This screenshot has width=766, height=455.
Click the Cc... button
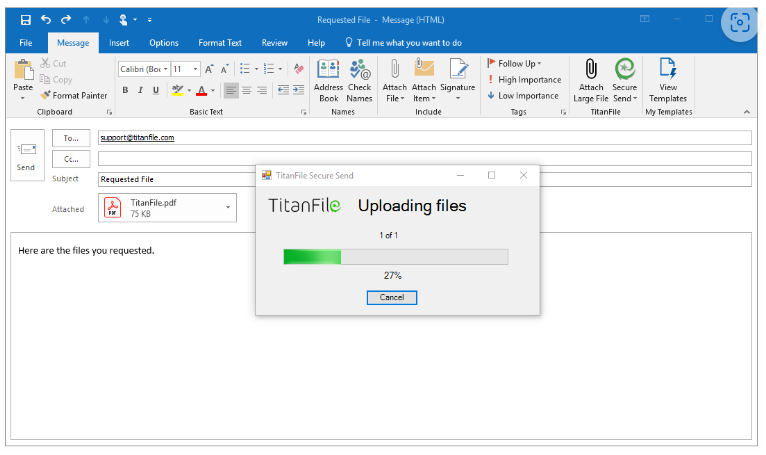click(71, 159)
